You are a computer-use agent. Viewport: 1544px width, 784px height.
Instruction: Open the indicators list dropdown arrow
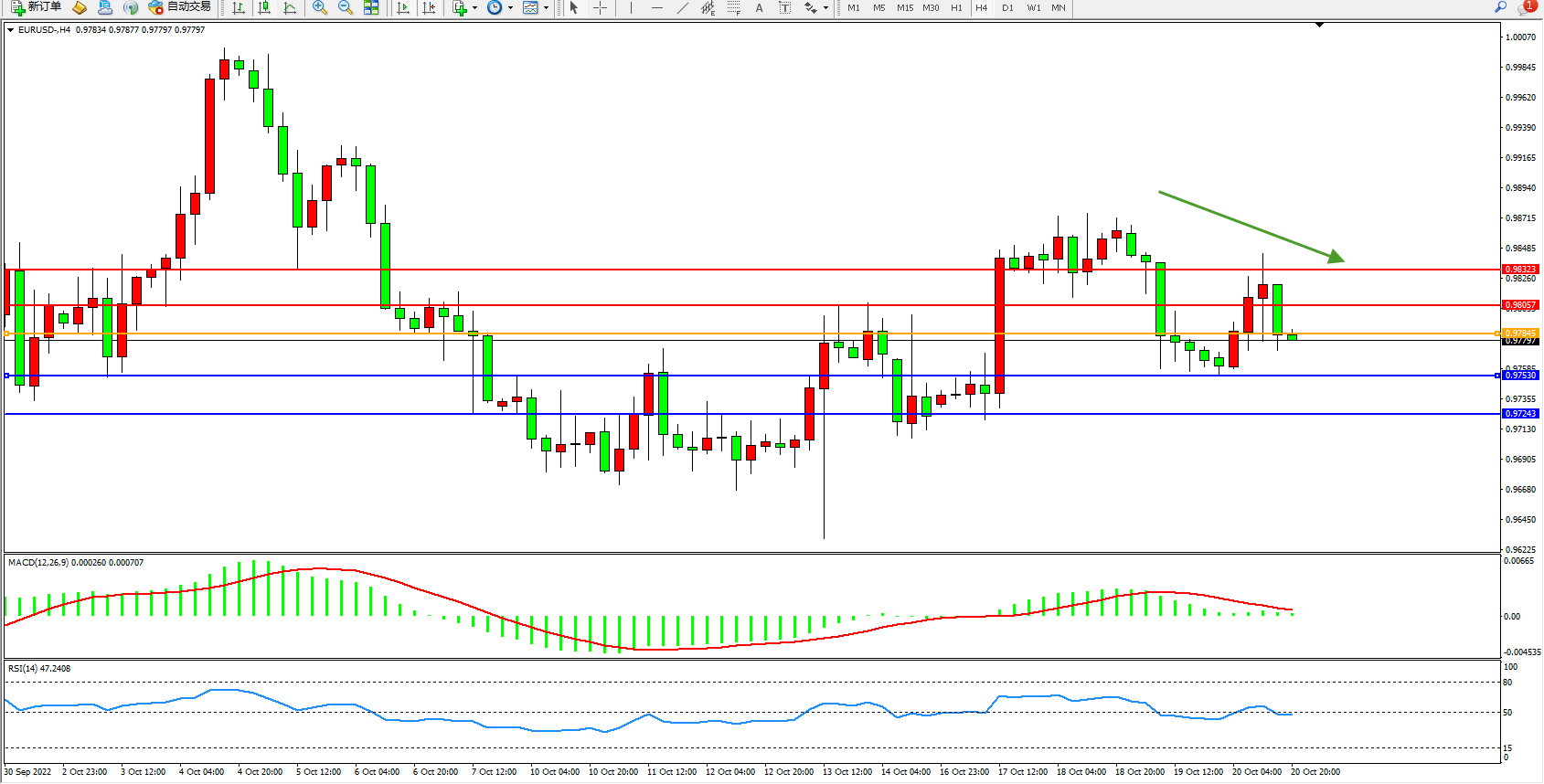(x=474, y=8)
